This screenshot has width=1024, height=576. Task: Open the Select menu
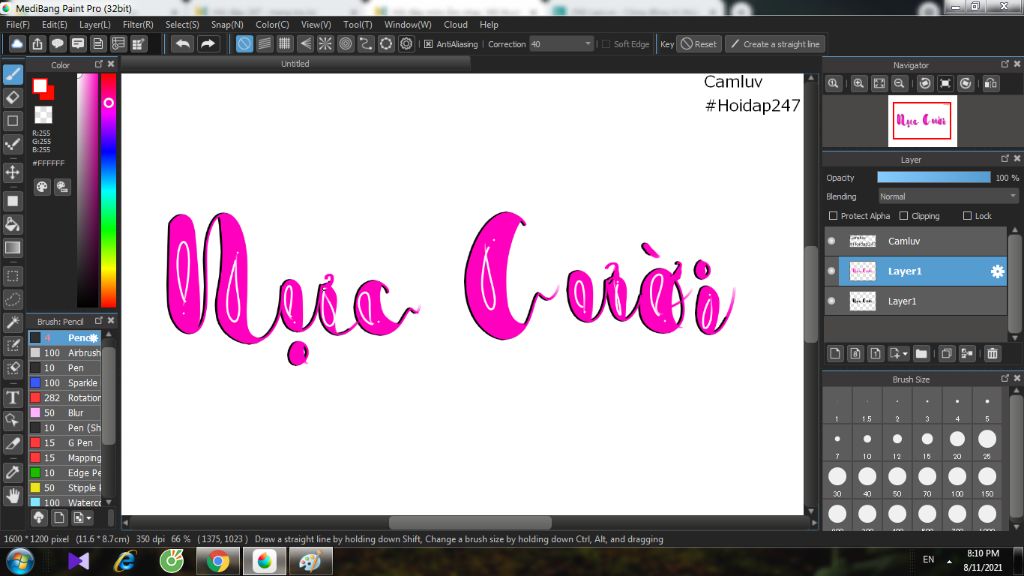(182, 24)
